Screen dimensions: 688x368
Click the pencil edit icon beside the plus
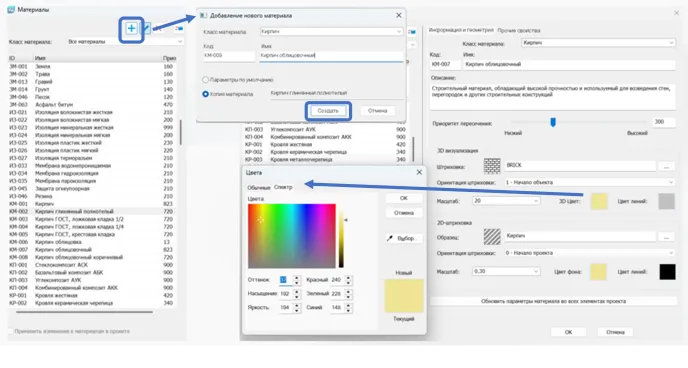(x=147, y=29)
